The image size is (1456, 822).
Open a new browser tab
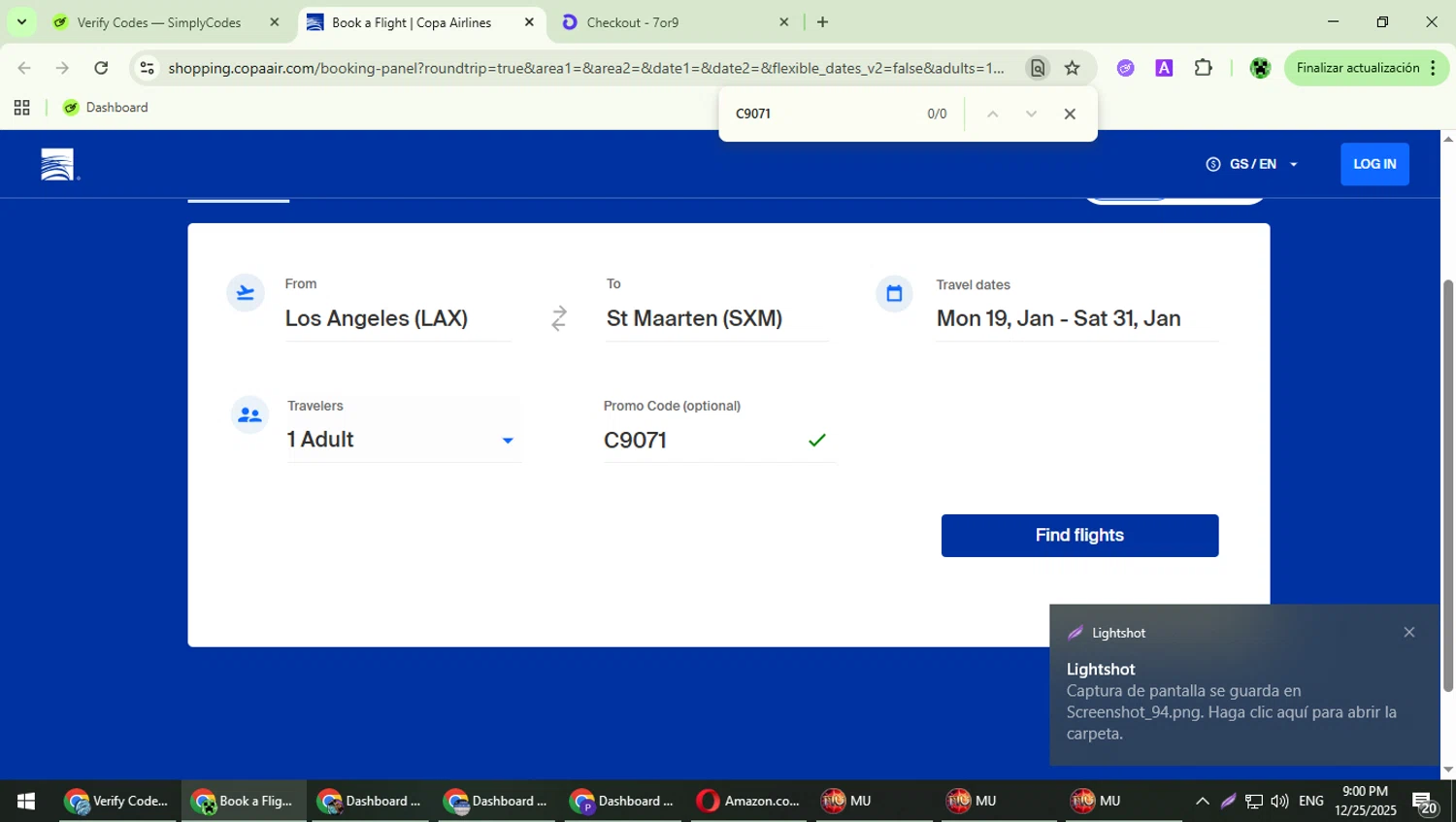pos(822,22)
